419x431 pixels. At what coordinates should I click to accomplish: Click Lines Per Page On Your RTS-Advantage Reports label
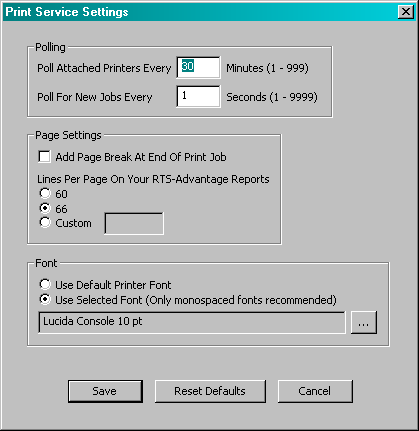(x=153, y=179)
